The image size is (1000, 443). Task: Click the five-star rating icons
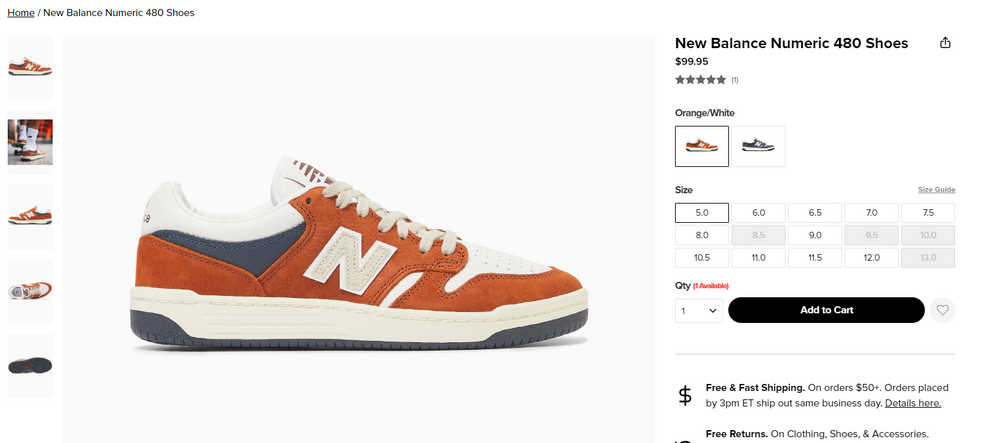point(700,79)
